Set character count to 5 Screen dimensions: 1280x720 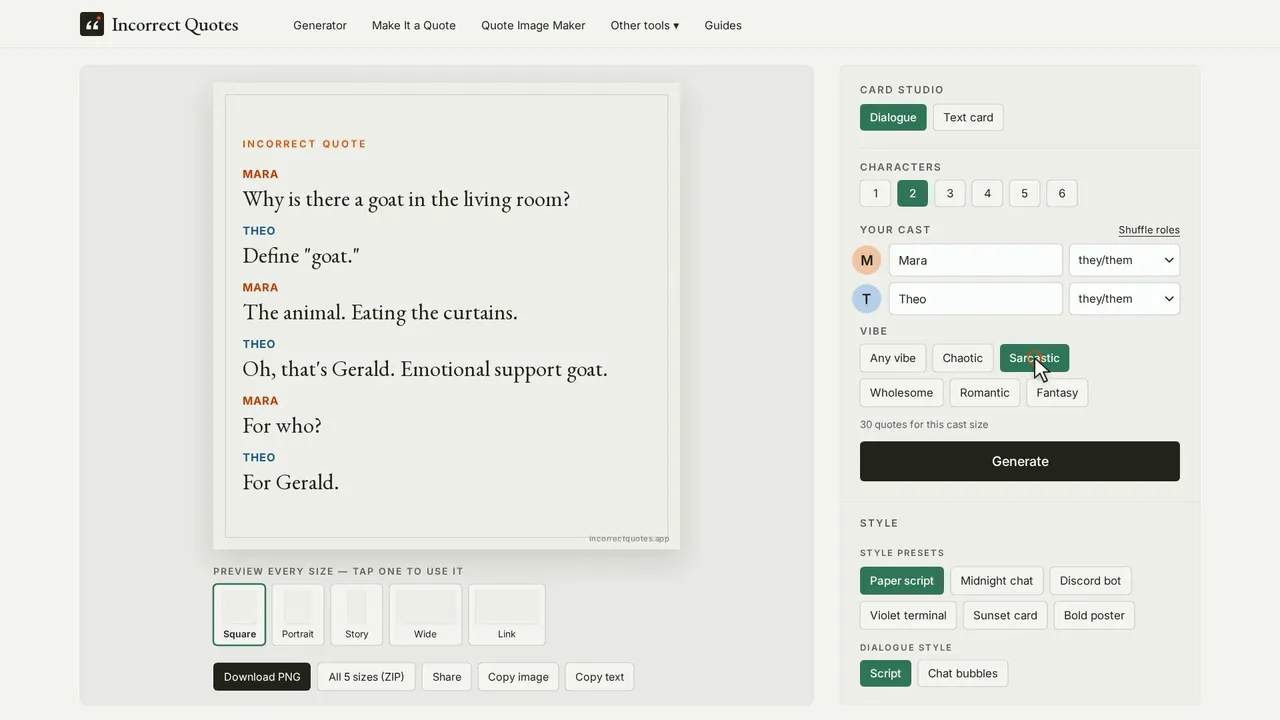pos(1024,193)
